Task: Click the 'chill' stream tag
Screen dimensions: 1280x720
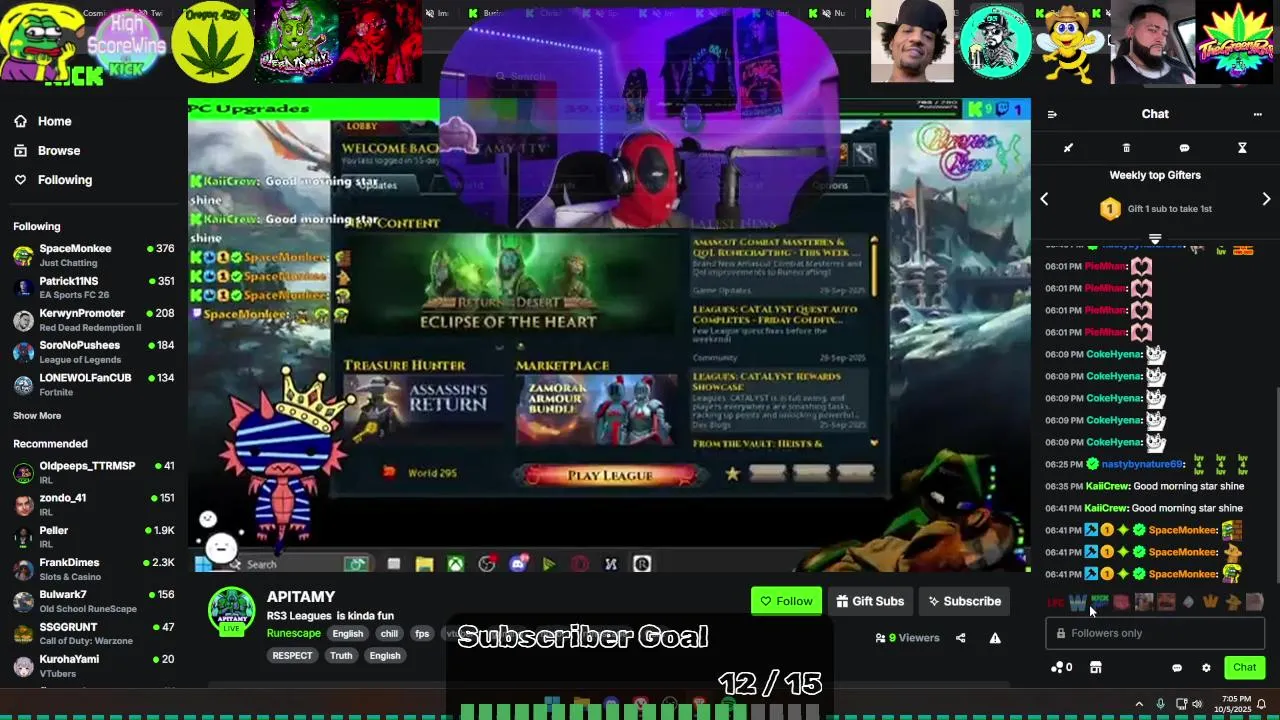Action: [389, 634]
